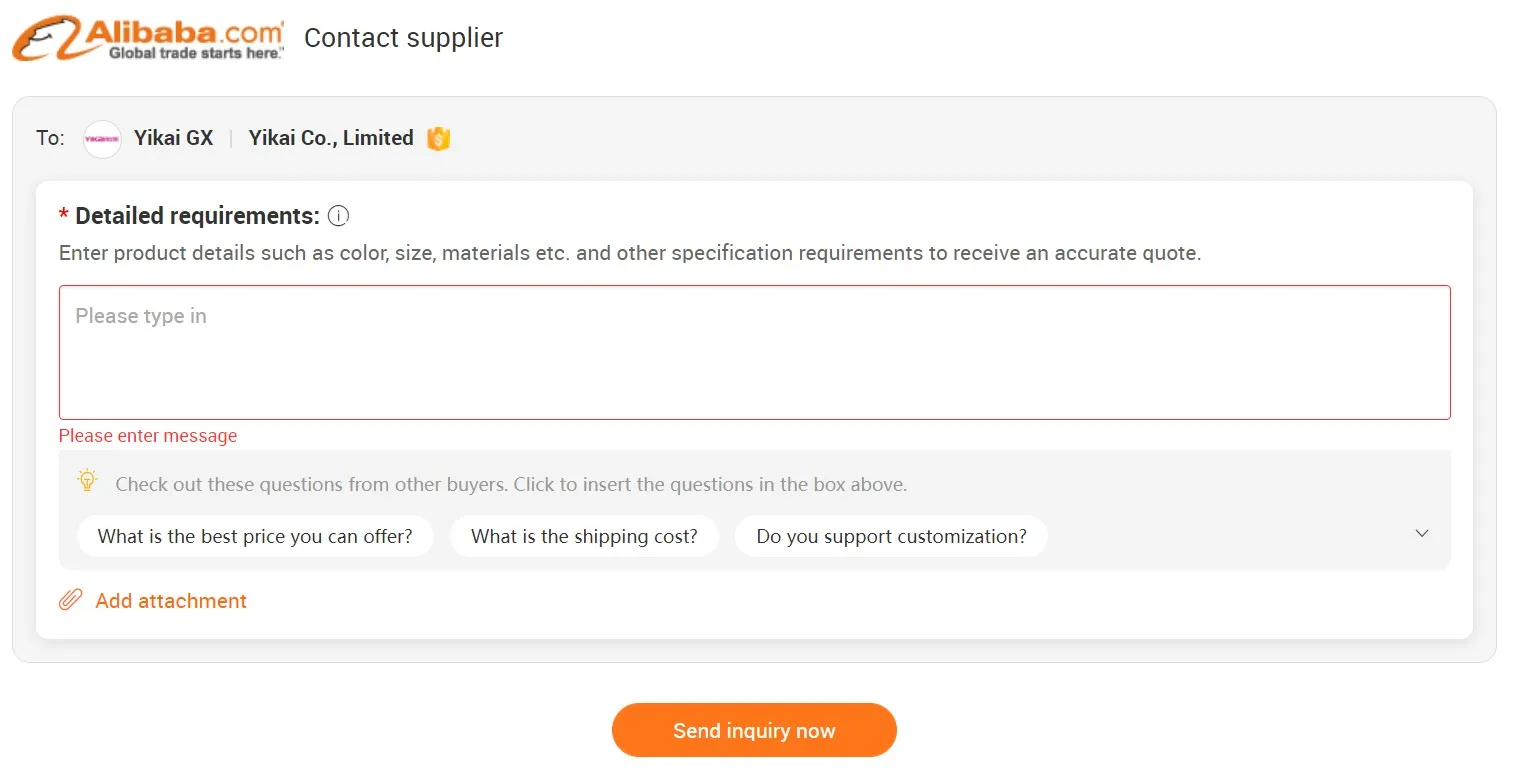Click the info icon beside Detailed requirements

point(338,216)
